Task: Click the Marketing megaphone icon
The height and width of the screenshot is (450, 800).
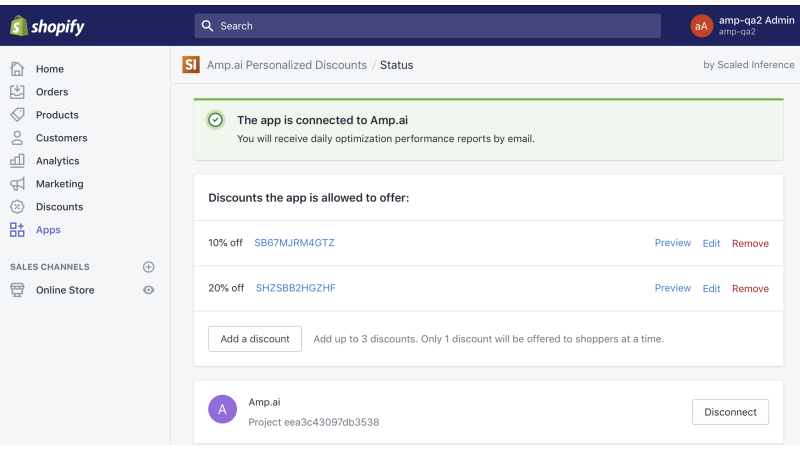Action: (17, 184)
